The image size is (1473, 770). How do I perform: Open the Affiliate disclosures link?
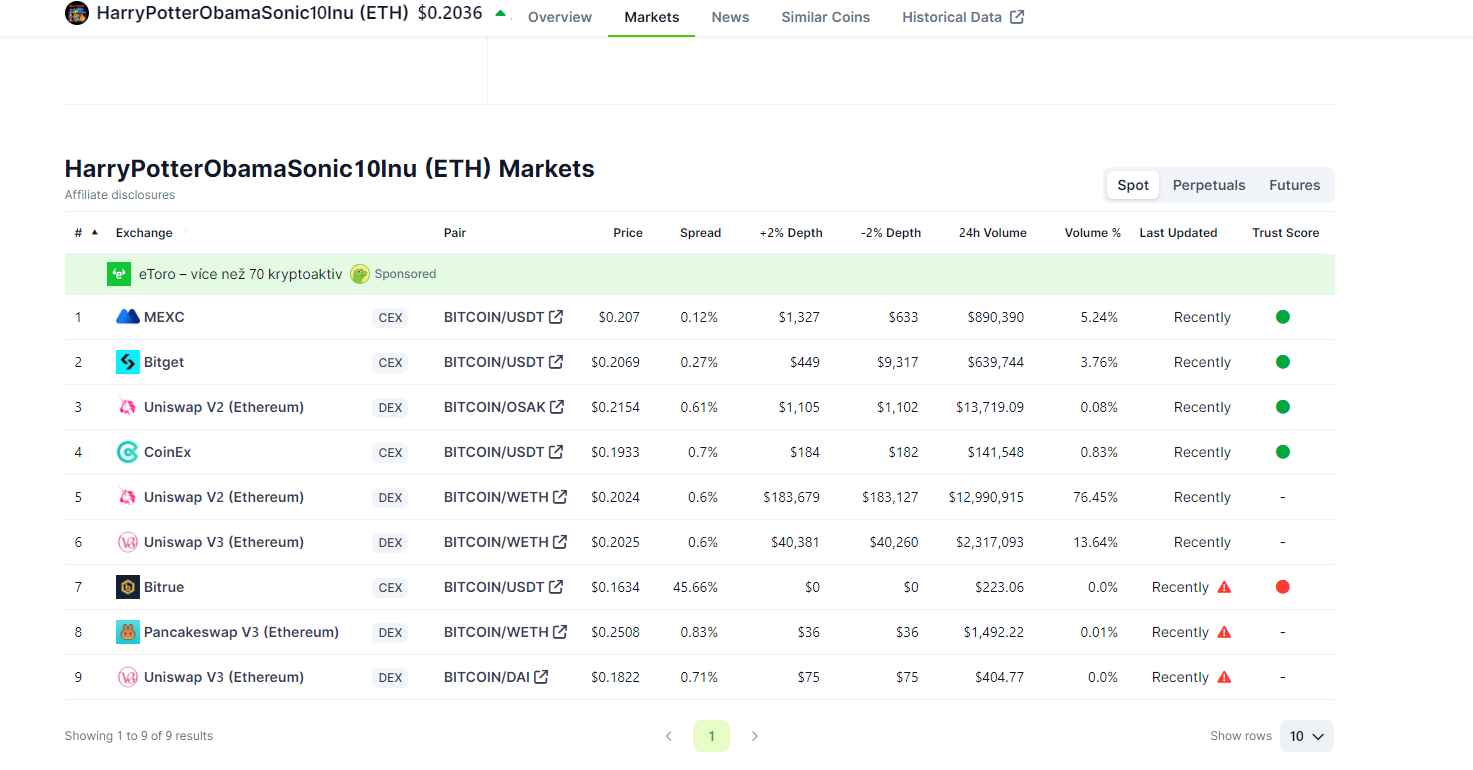(x=120, y=195)
